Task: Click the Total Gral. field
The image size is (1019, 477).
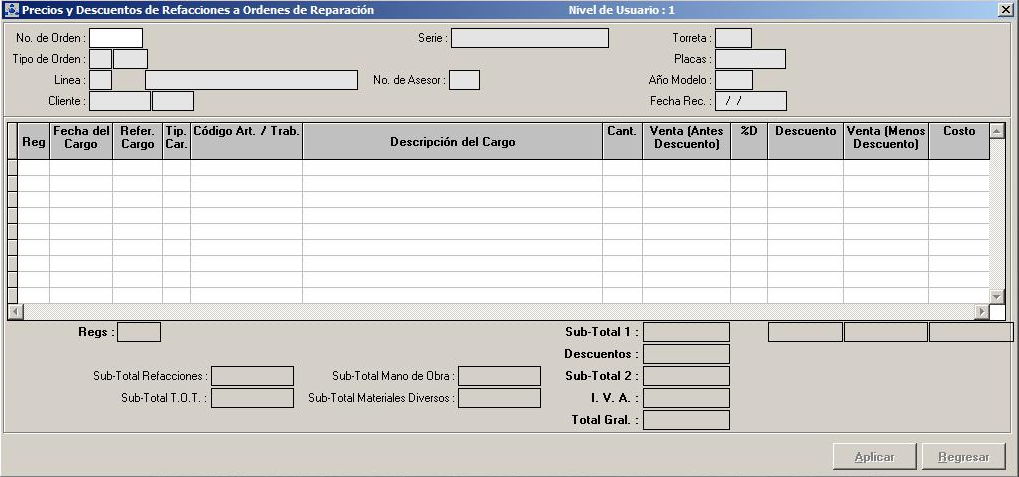Action: 686,420
